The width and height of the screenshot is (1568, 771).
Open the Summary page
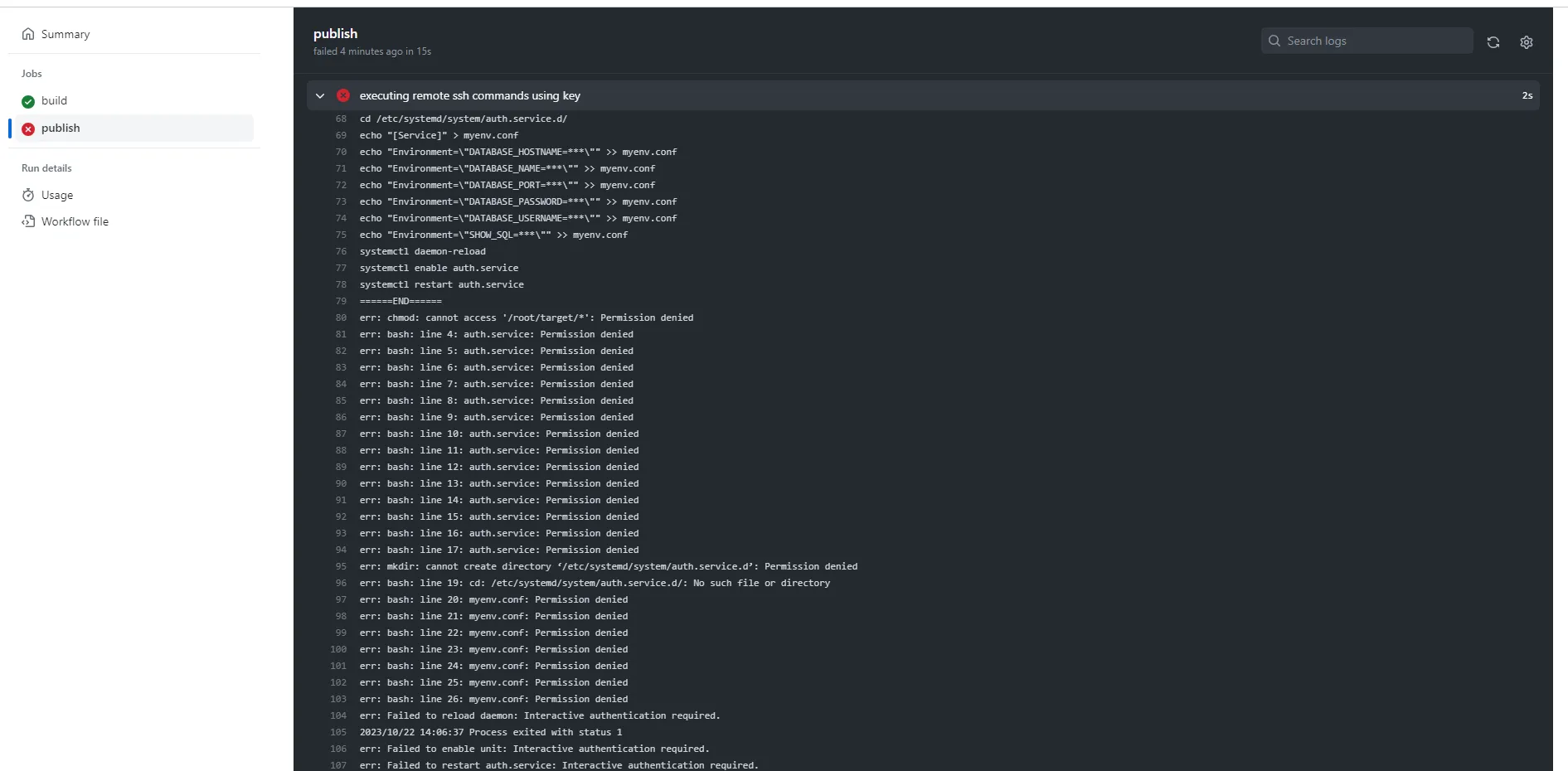pos(66,34)
